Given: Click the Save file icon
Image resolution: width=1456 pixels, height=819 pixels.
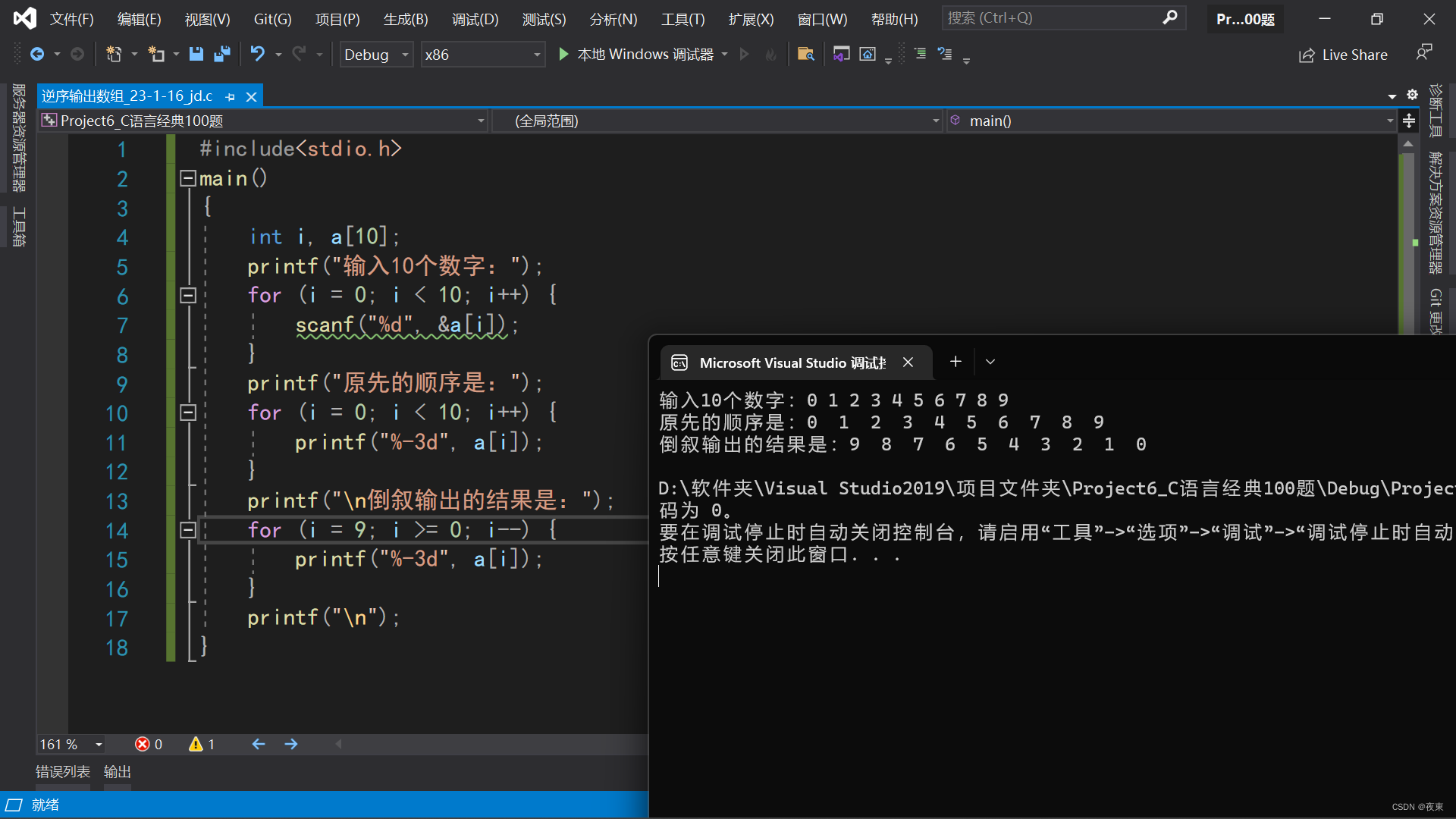Looking at the screenshot, I should [196, 54].
